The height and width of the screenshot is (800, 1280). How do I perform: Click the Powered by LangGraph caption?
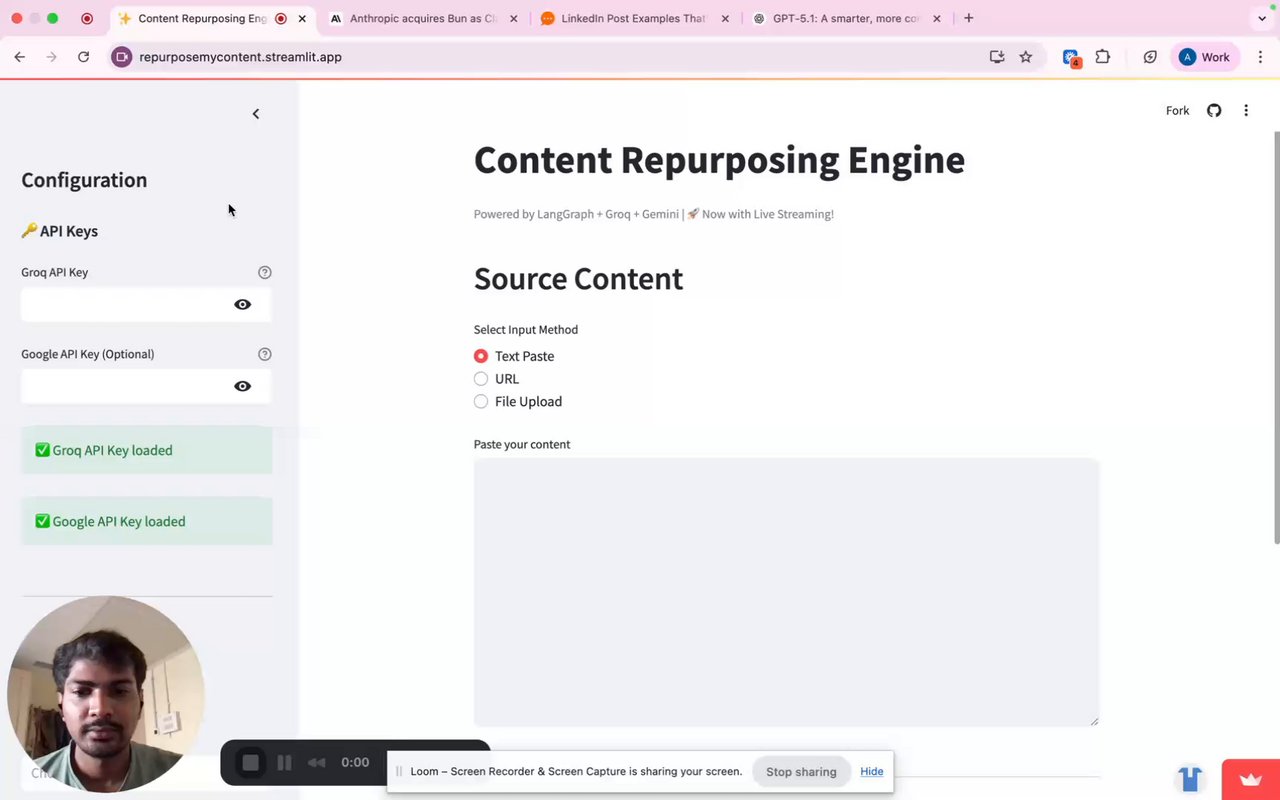coord(654,214)
